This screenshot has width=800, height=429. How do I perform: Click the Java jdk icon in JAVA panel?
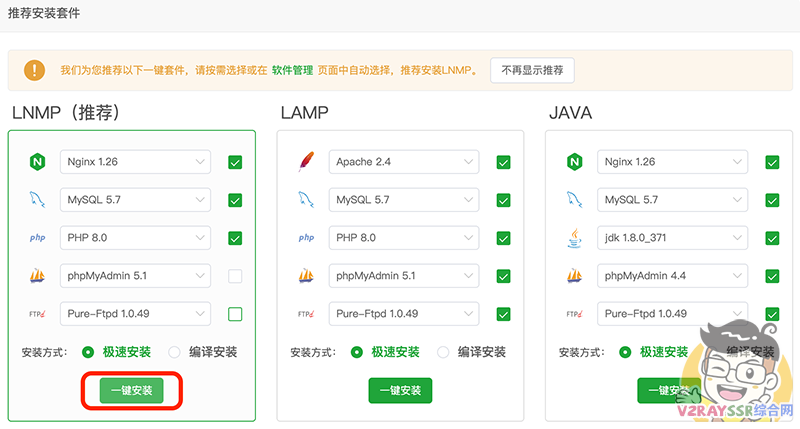(x=575, y=238)
